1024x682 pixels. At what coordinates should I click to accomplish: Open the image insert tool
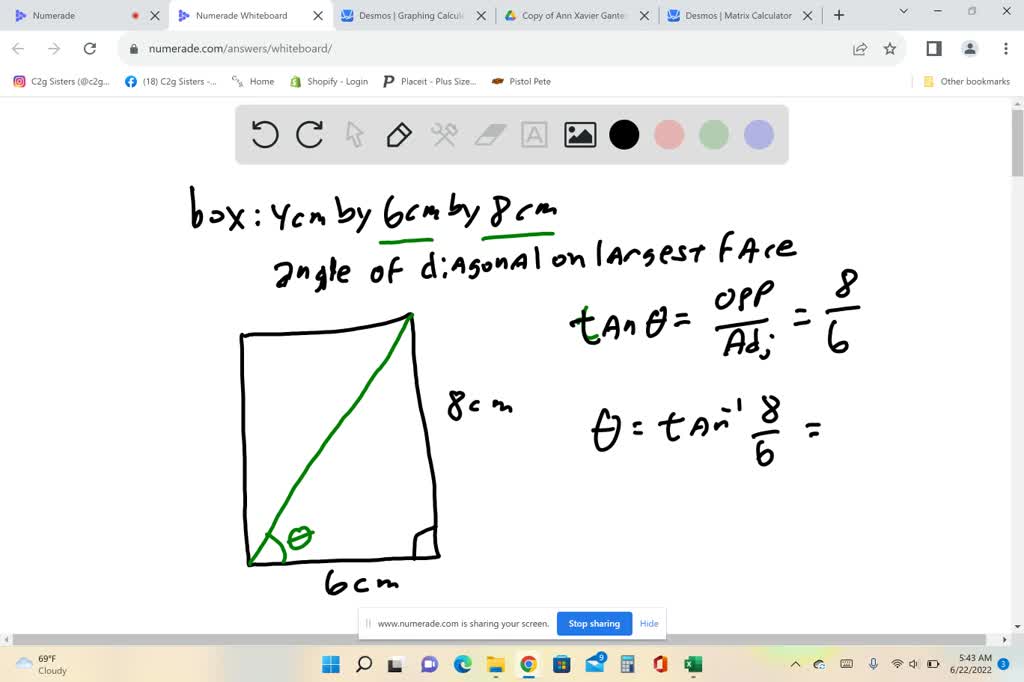(579, 134)
